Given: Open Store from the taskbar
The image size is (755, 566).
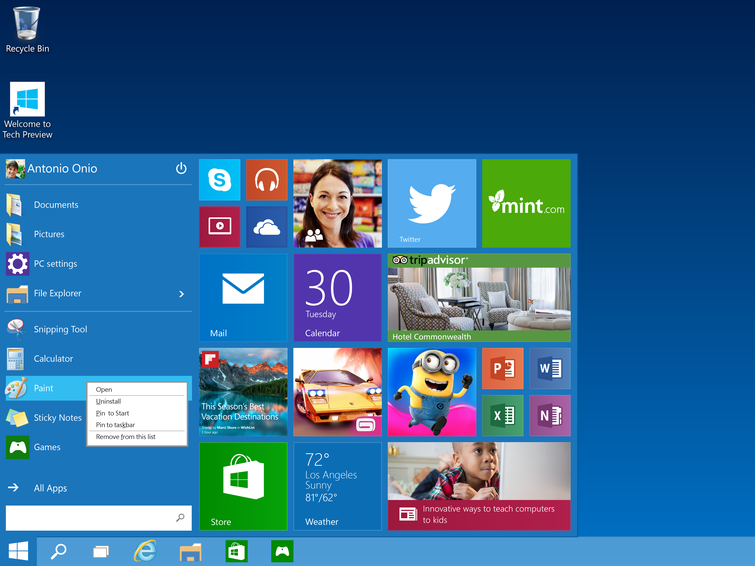Looking at the screenshot, I should pyautogui.click(x=236, y=551).
